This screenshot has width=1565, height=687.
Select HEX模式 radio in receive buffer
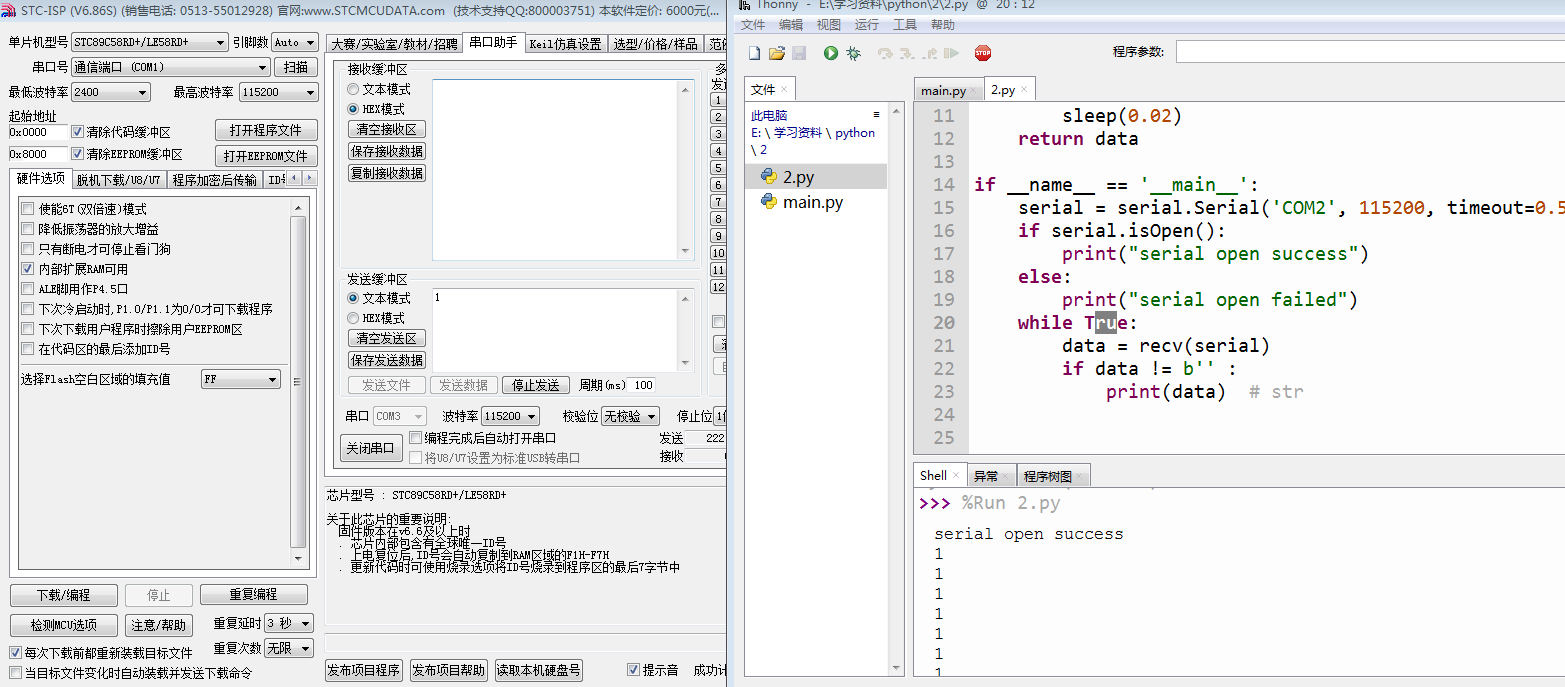pos(353,109)
